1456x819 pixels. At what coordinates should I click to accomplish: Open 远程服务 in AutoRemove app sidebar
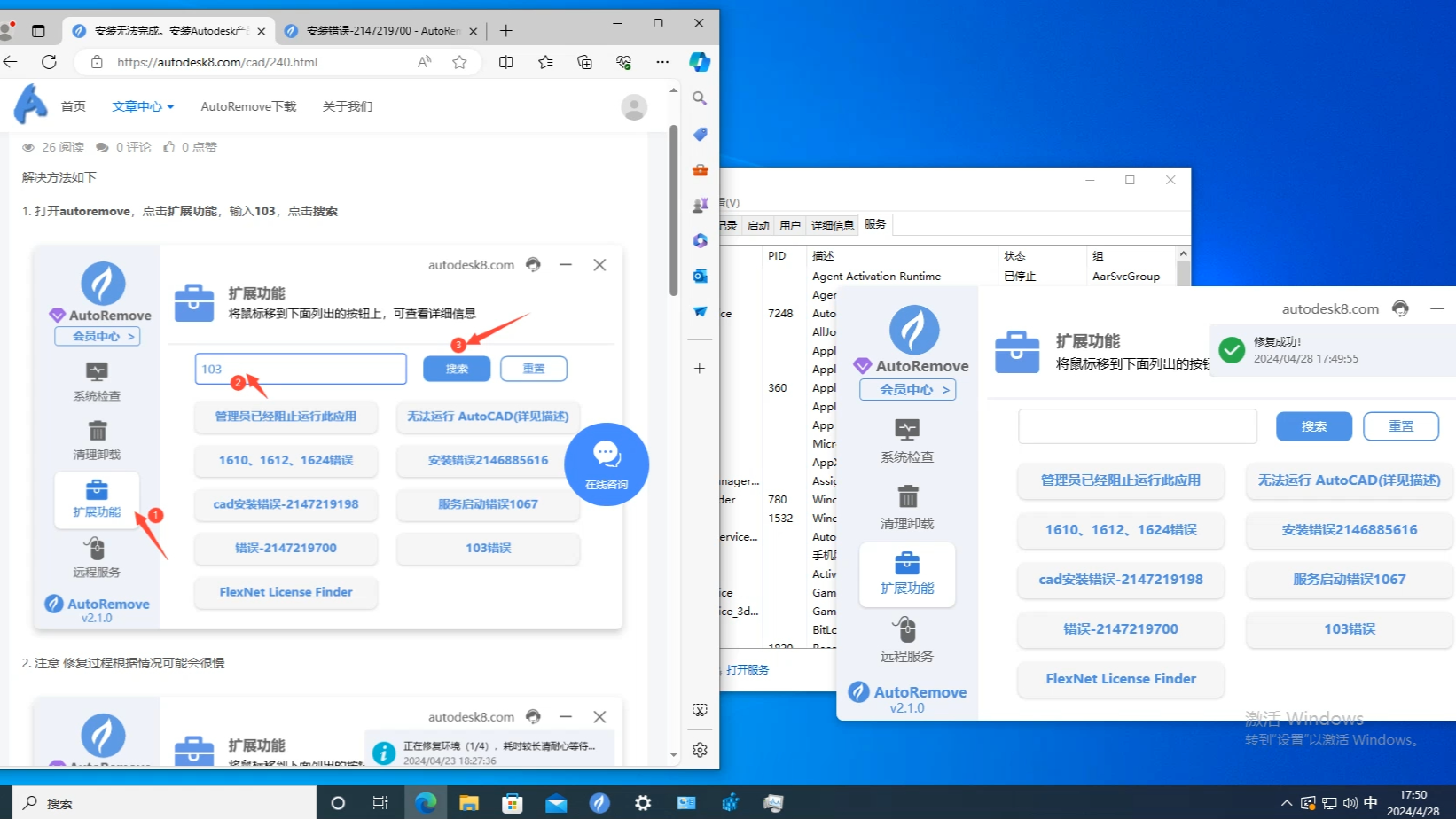point(907,640)
